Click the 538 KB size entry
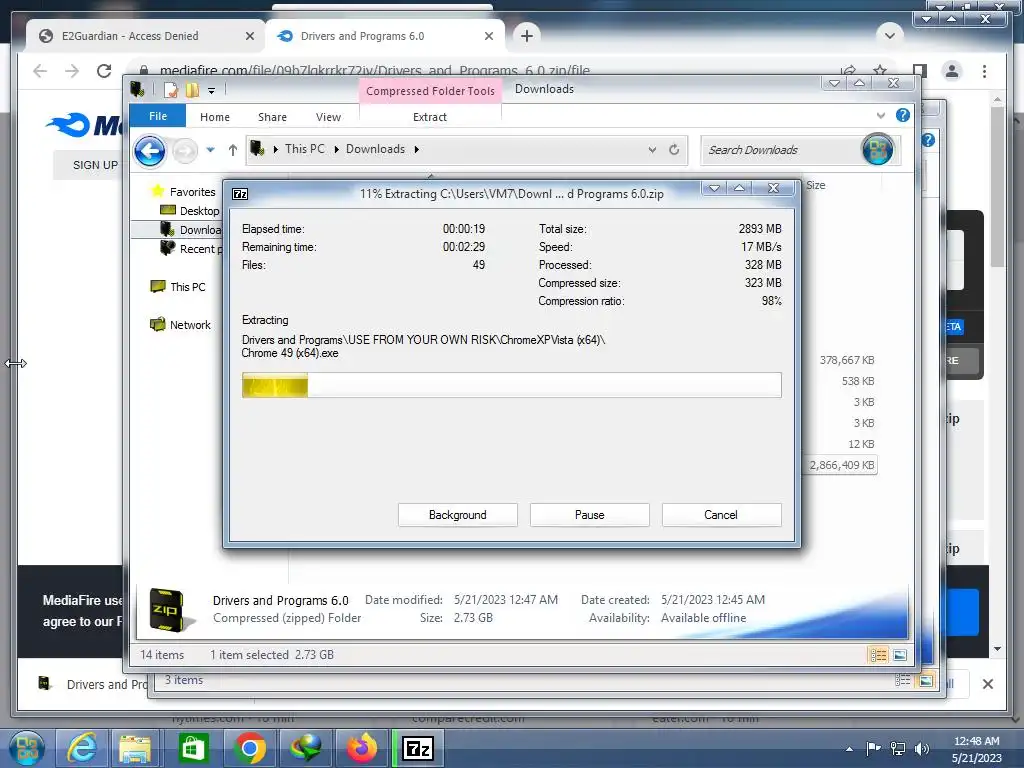Screen dimensions: 1024x768 [857, 381]
